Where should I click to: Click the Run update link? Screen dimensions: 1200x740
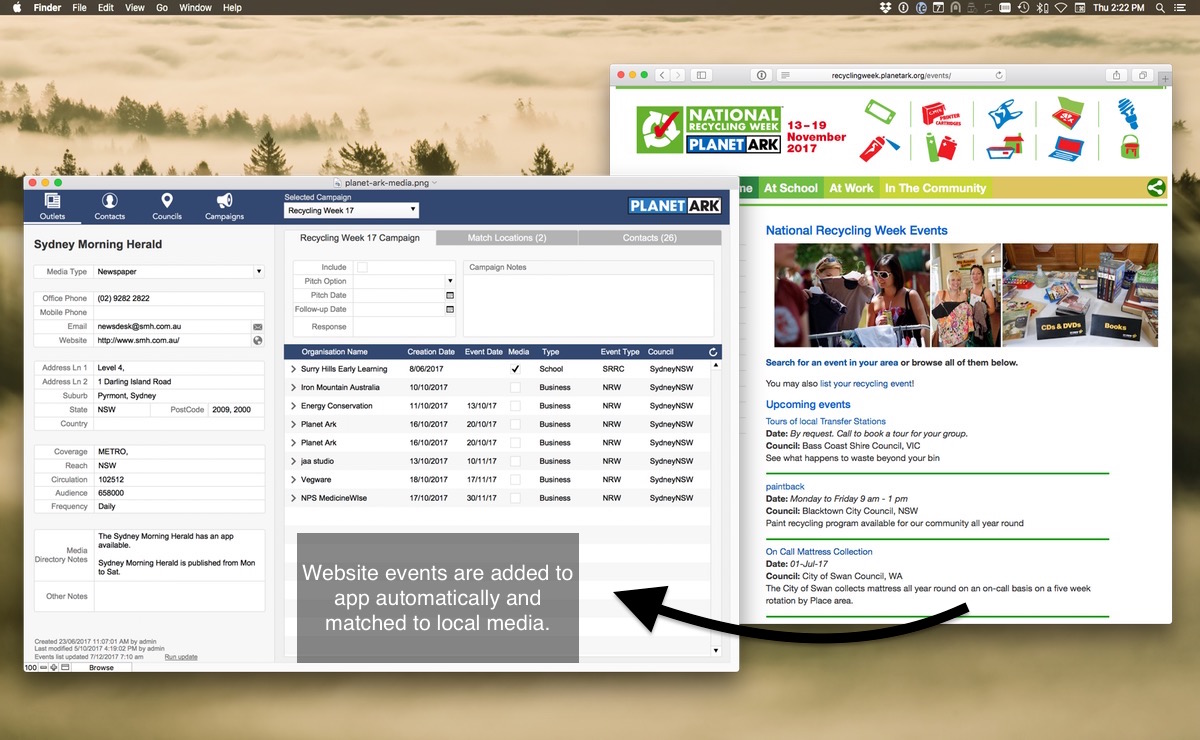[181, 657]
